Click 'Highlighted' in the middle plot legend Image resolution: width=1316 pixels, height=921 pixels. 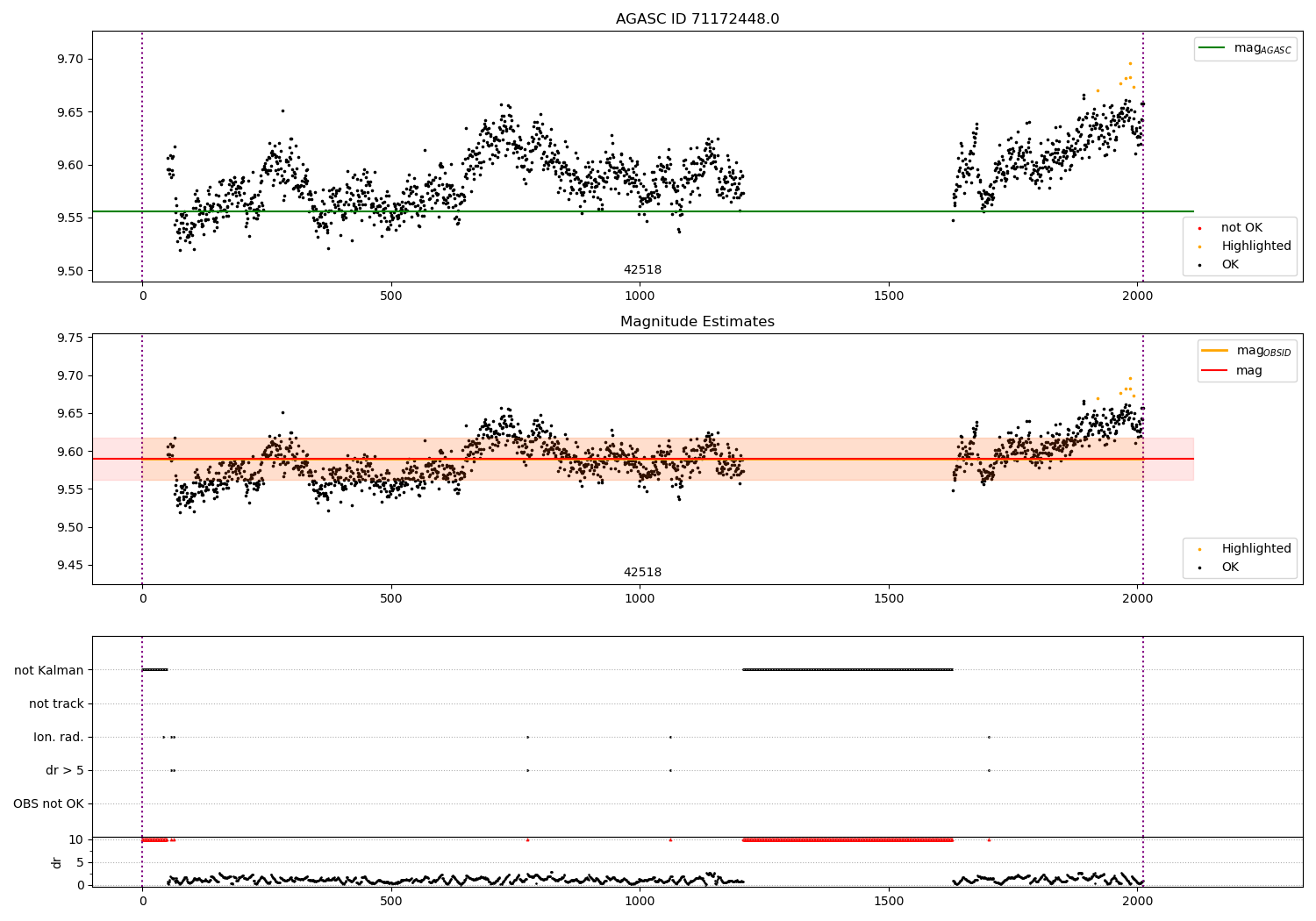pos(1256,548)
